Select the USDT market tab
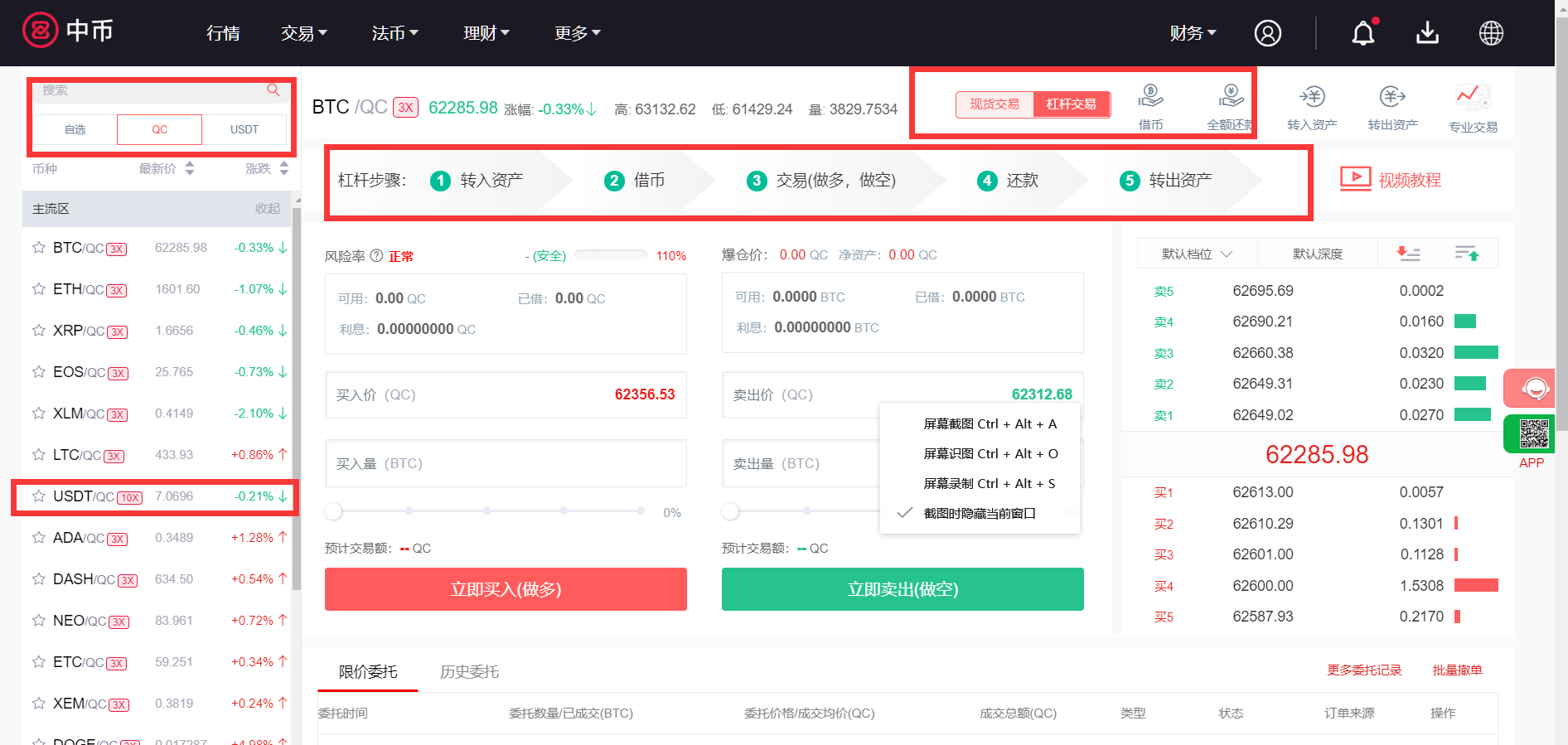The image size is (1568, 745). (244, 130)
